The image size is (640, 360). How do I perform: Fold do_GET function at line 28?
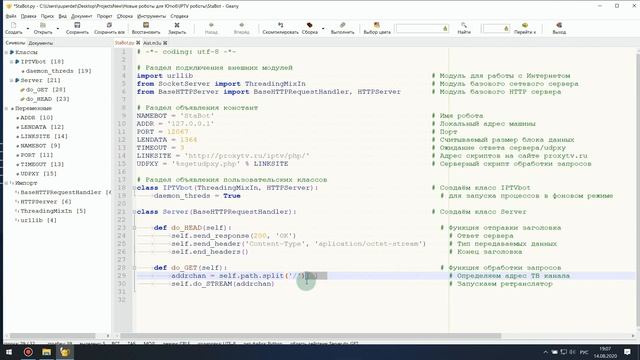134,268
